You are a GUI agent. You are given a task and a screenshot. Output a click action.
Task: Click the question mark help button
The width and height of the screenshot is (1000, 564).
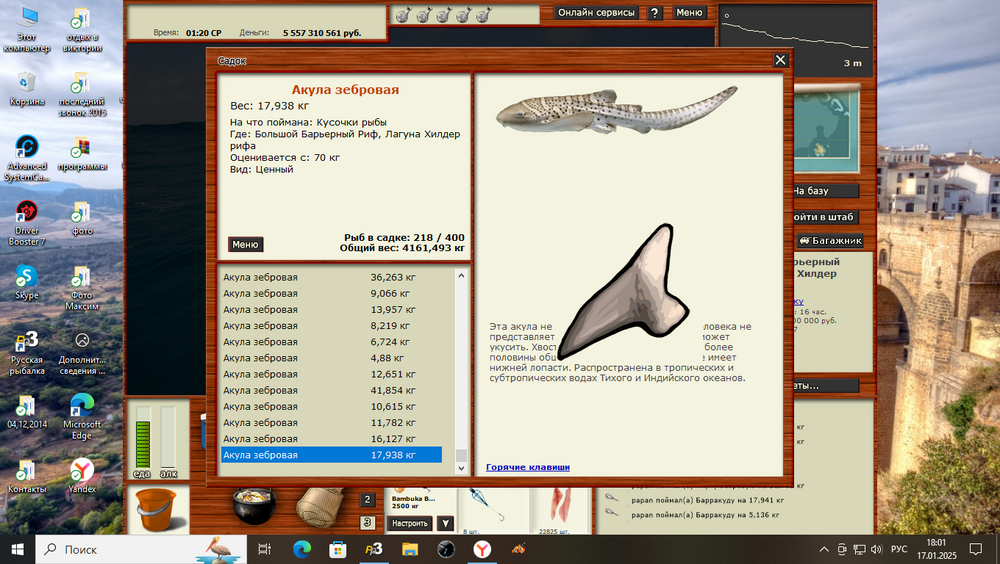coord(654,13)
